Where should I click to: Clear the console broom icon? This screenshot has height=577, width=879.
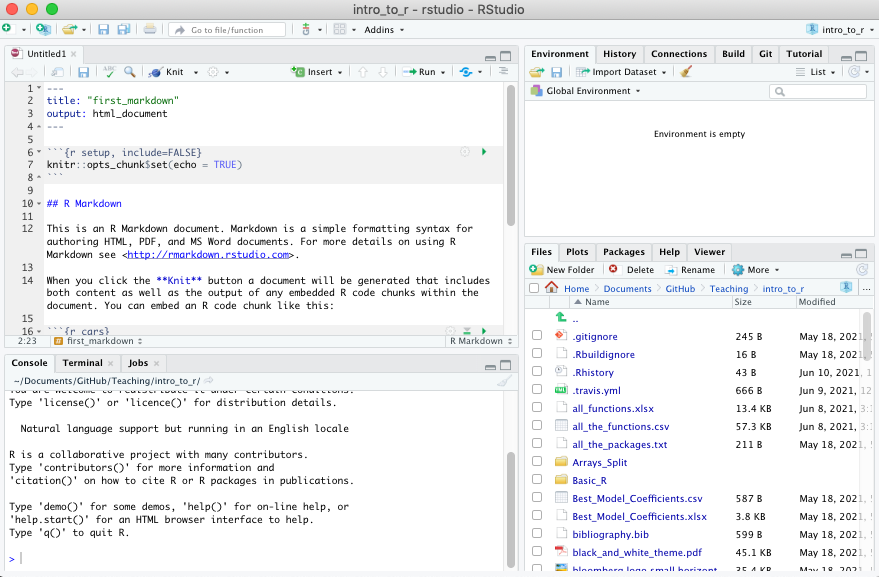[504, 381]
